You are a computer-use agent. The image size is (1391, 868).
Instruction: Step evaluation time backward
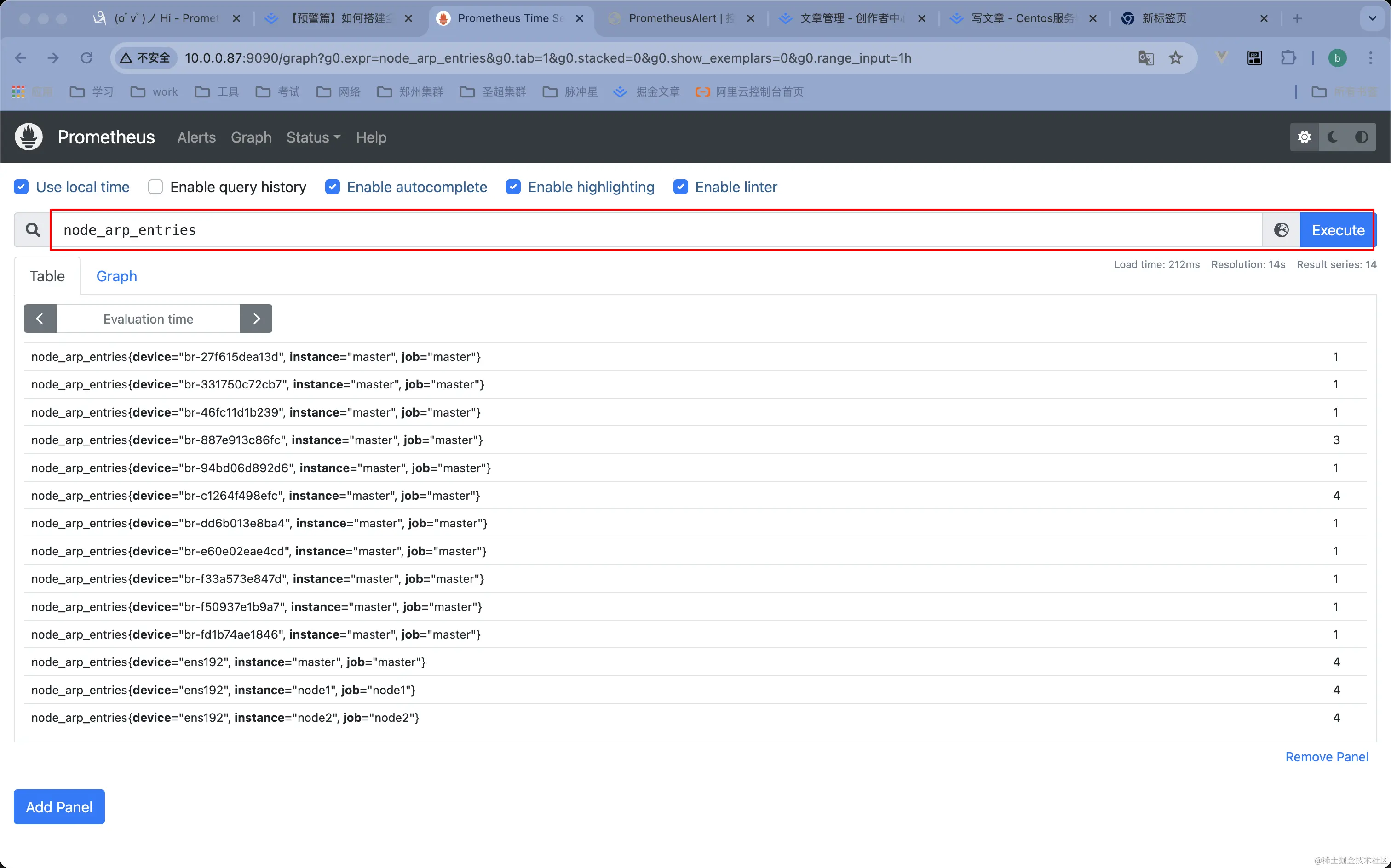tap(40, 319)
